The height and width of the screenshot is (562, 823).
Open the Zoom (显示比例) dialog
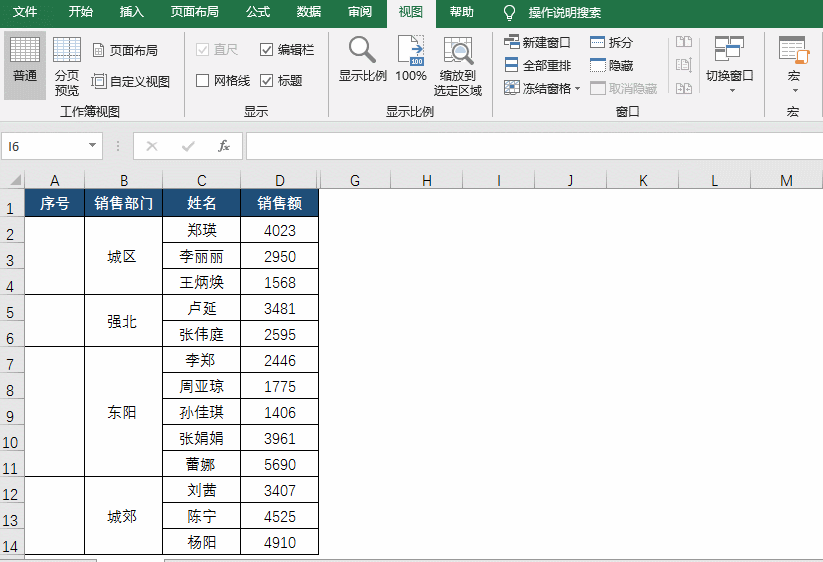362,59
